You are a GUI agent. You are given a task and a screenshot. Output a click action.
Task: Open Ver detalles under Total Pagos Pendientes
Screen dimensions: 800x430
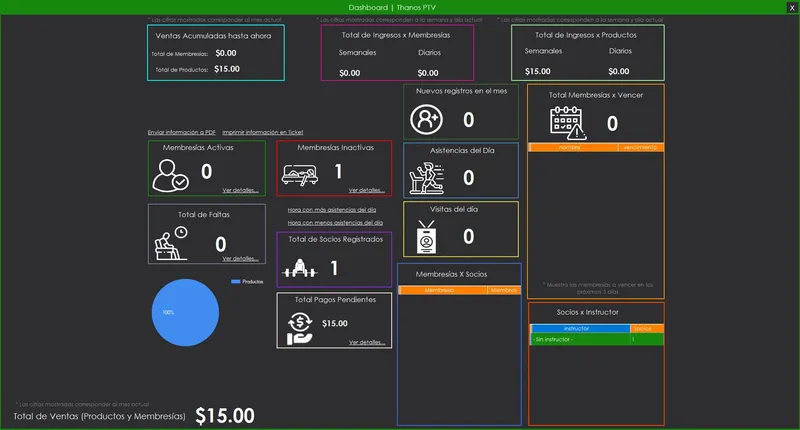pyautogui.click(x=367, y=342)
